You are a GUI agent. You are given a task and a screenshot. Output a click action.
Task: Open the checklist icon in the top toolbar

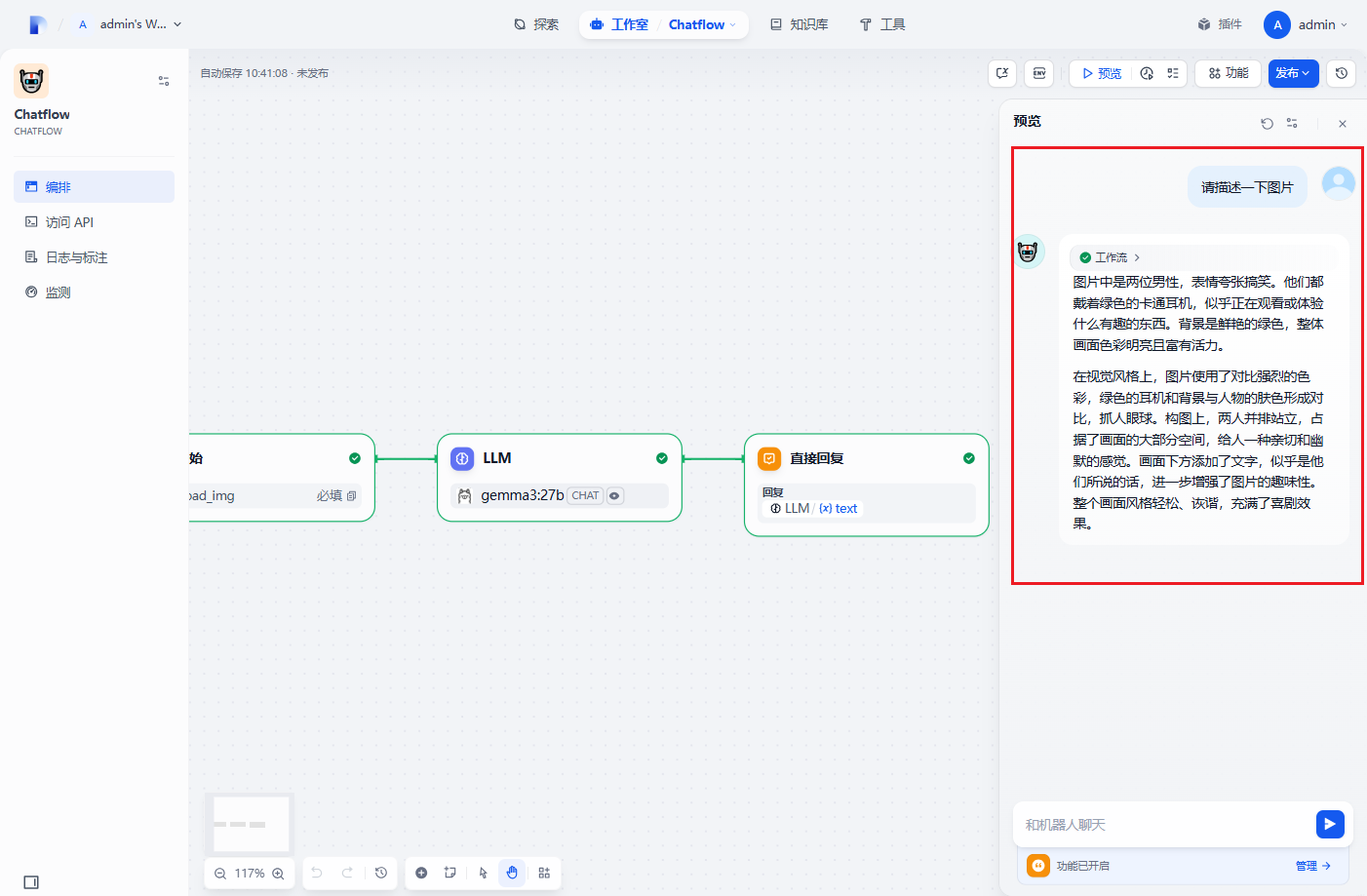tap(1173, 73)
